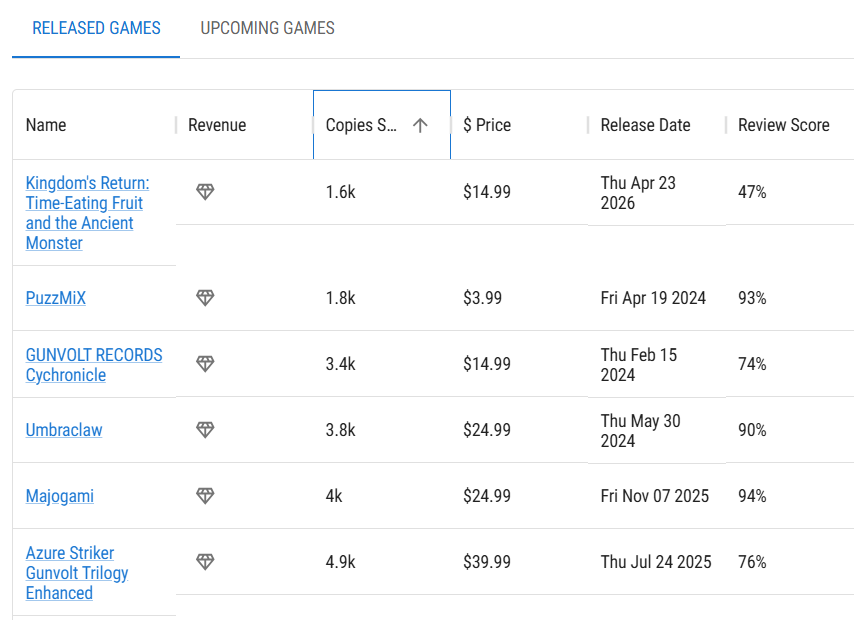This screenshot has width=854, height=620.
Task: Select the Thu Apr 23 2026 date
Action: (x=638, y=193)
